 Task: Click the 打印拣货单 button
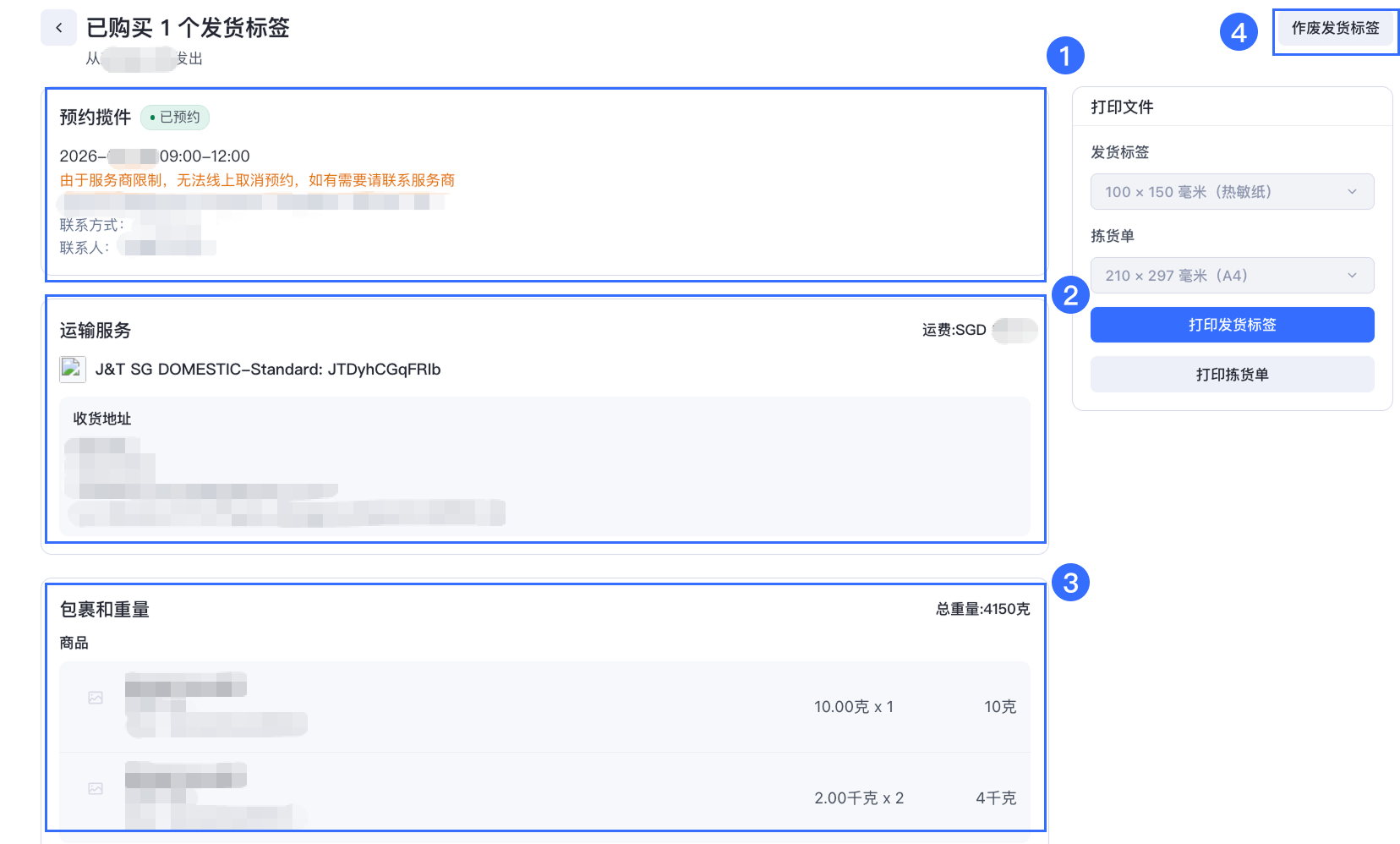(x=1232, y=374)
